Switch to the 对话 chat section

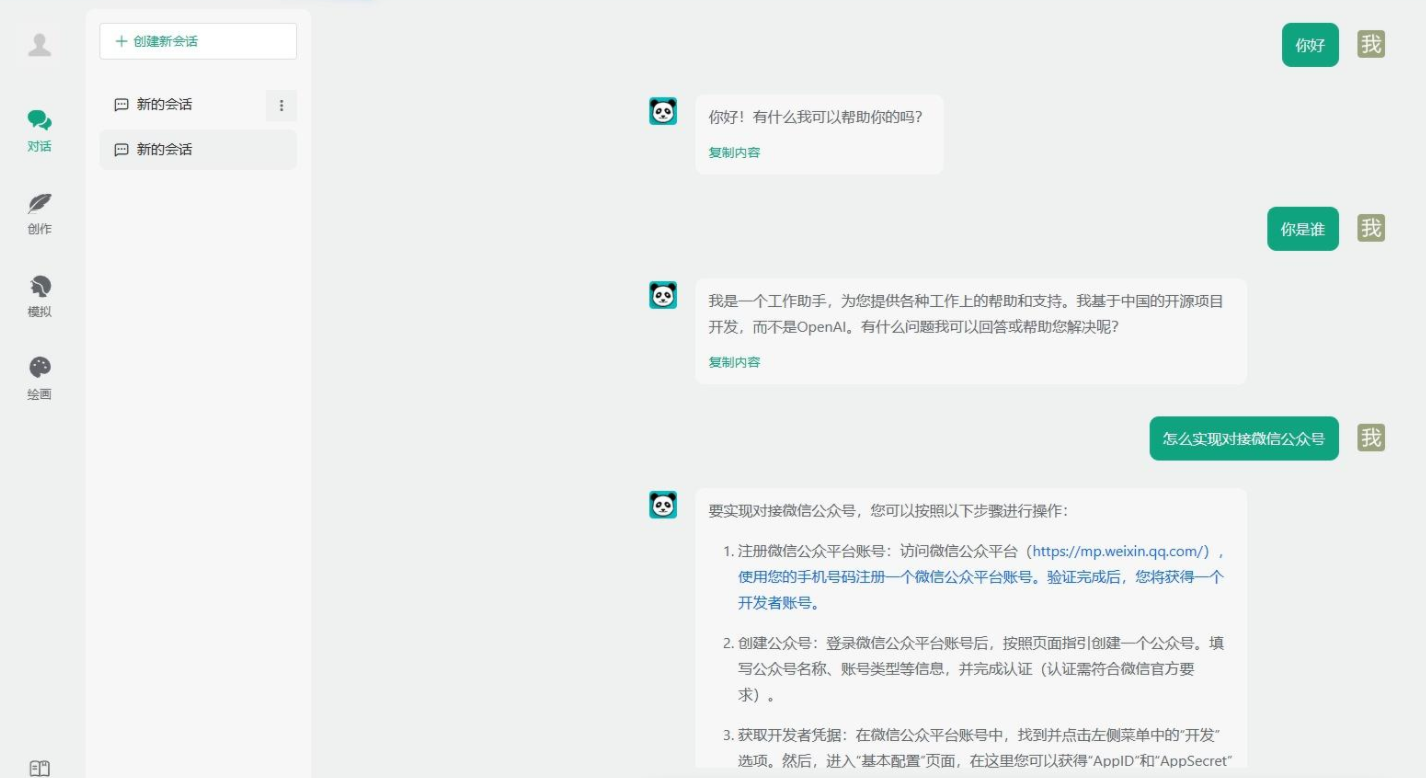coord(40,131)
